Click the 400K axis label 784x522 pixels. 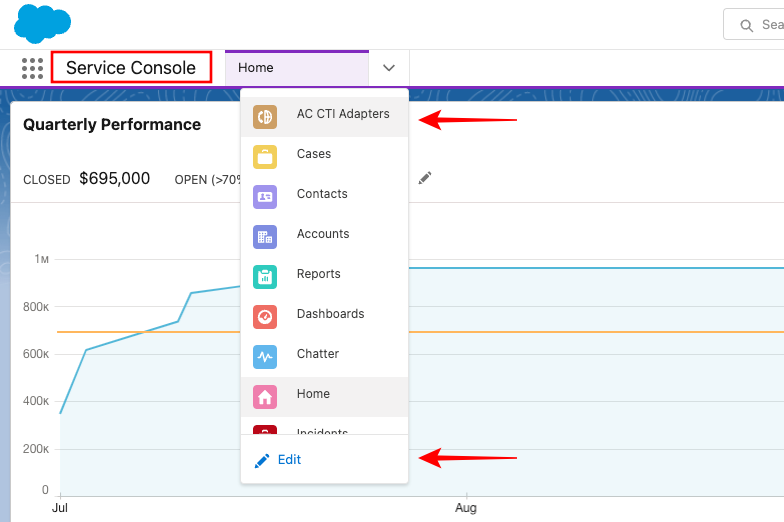pyautogui.click(x=36, y=401)
